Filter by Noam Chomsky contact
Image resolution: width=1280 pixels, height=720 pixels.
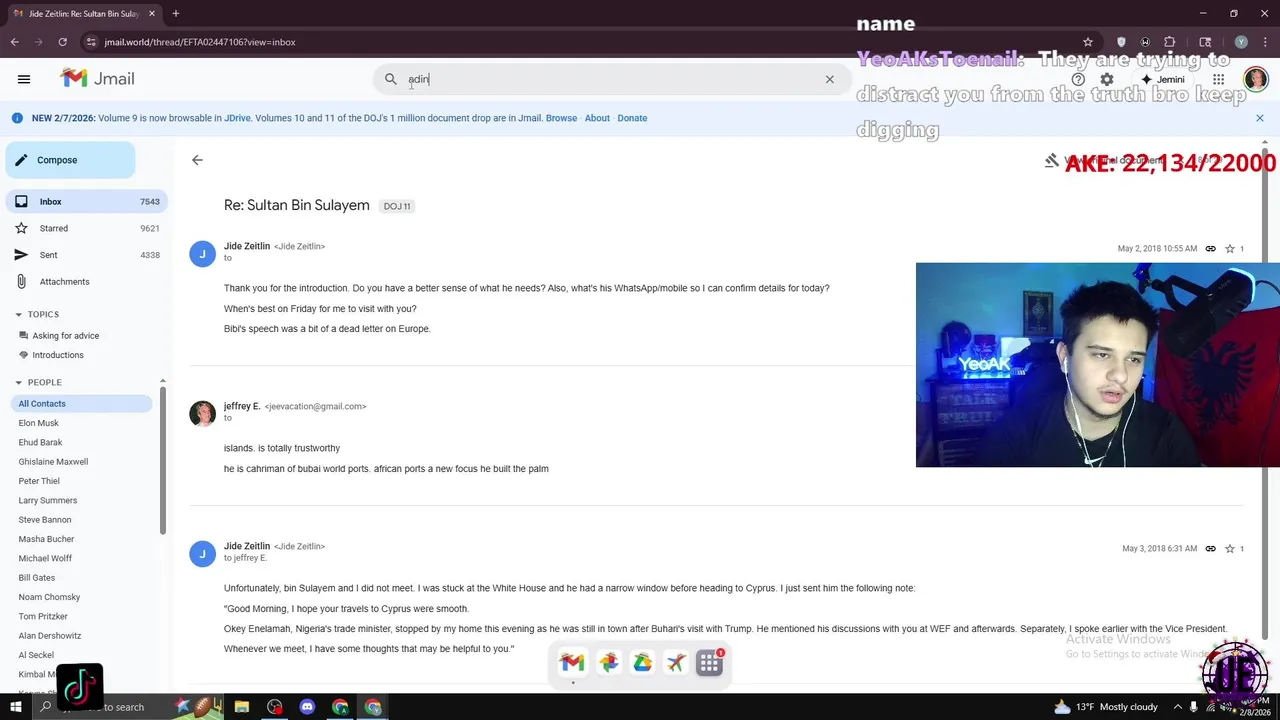point(49,597)
